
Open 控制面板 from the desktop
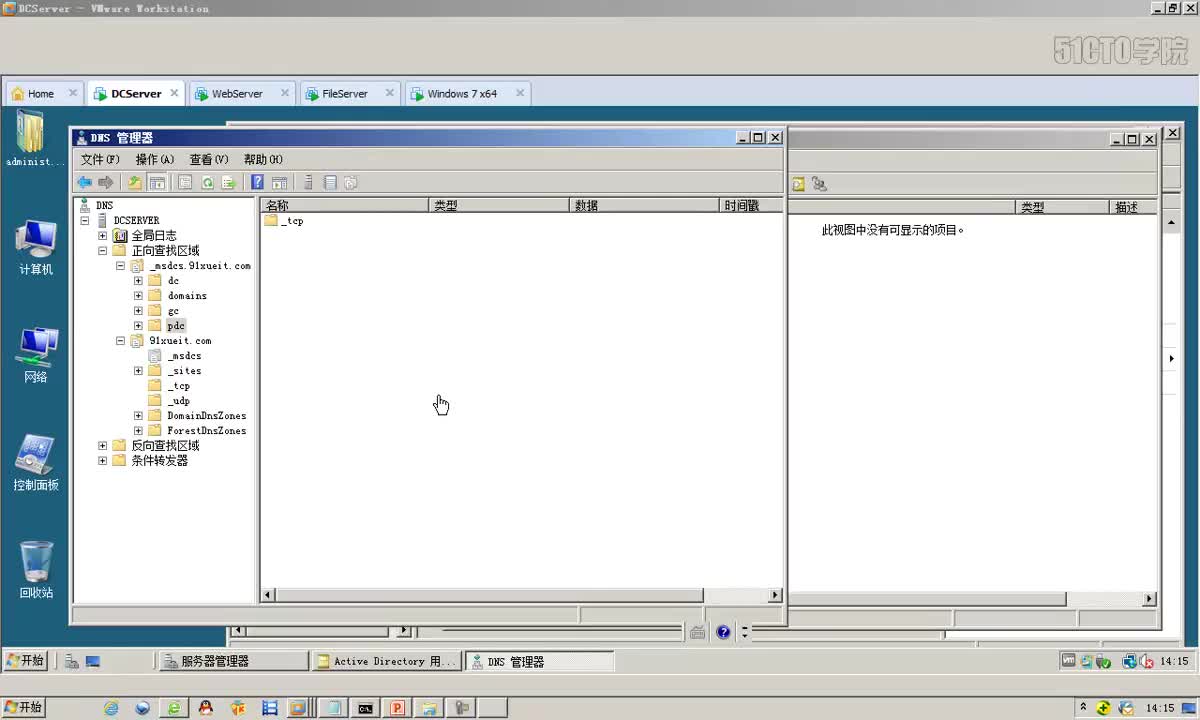(36, 463)
